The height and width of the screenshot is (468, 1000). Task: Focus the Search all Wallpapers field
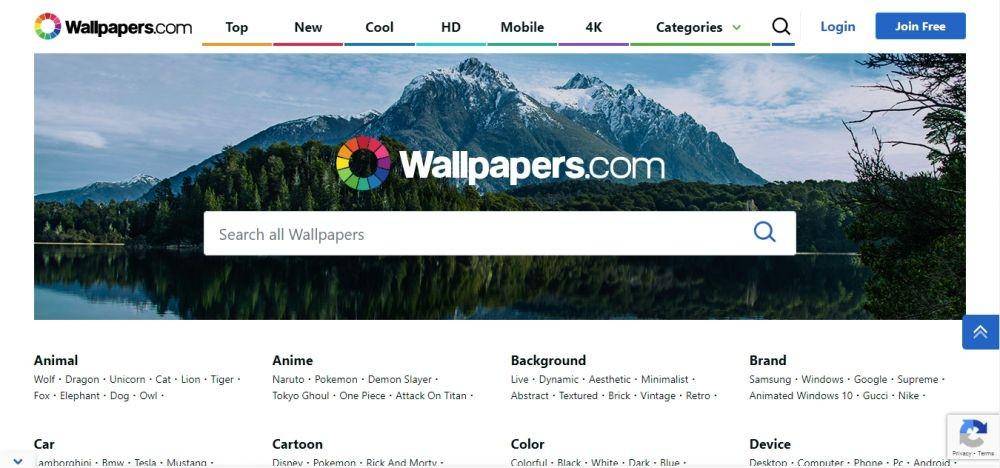(499, 233)
